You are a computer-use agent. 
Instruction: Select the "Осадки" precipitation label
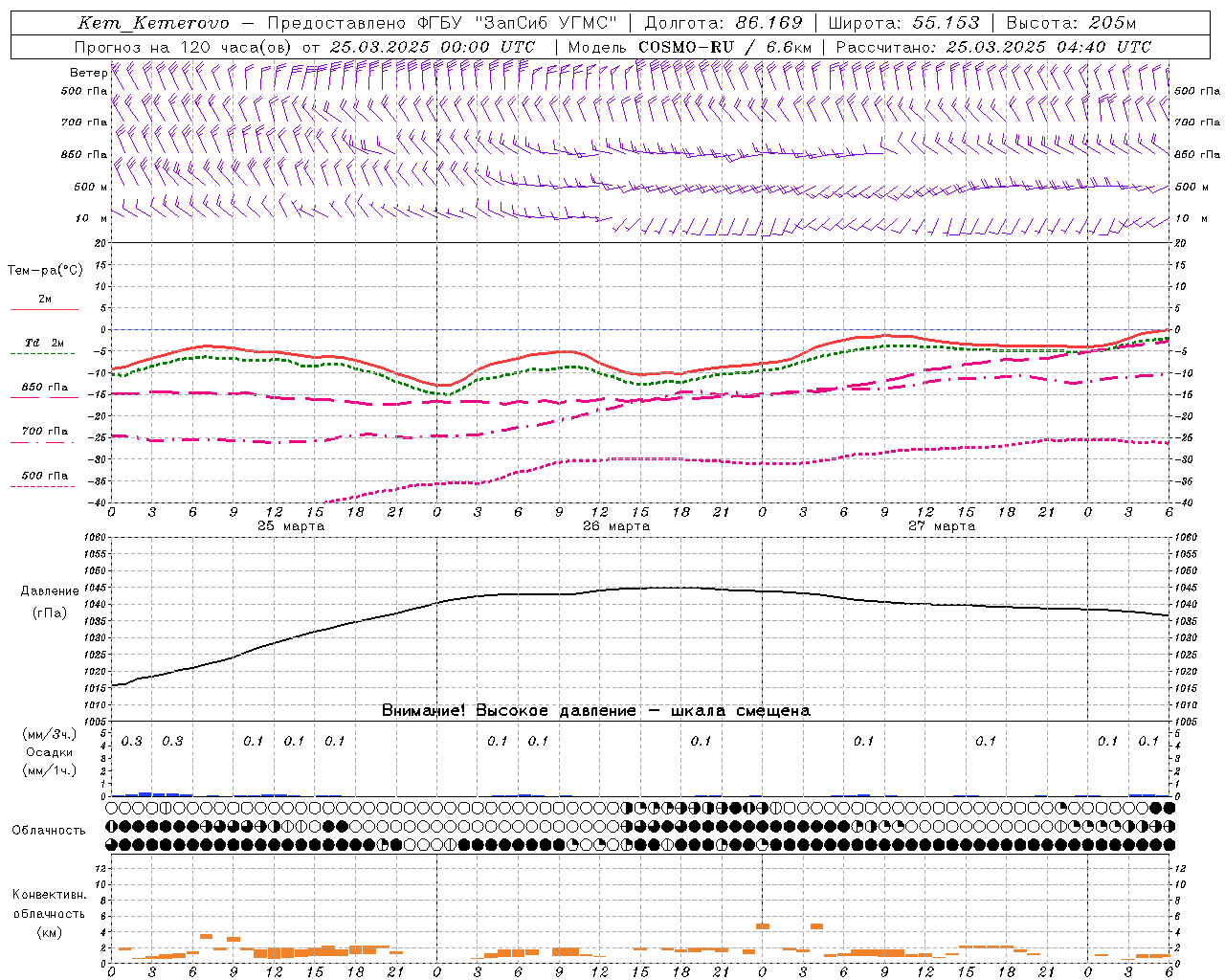[x=50, y=752]
